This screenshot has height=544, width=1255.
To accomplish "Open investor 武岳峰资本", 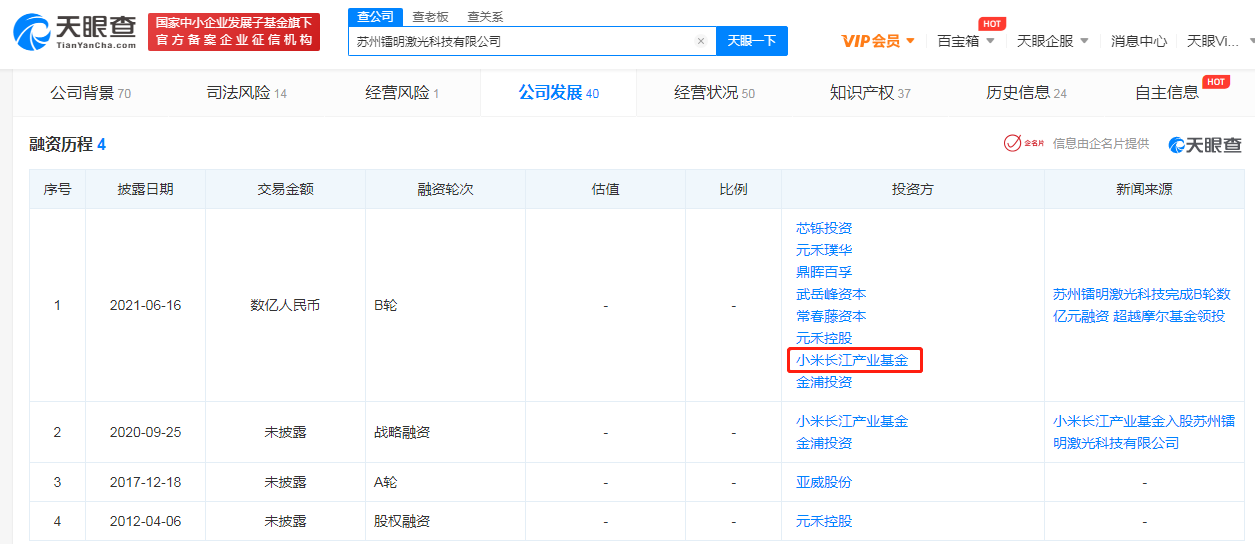I will (831, 294).
